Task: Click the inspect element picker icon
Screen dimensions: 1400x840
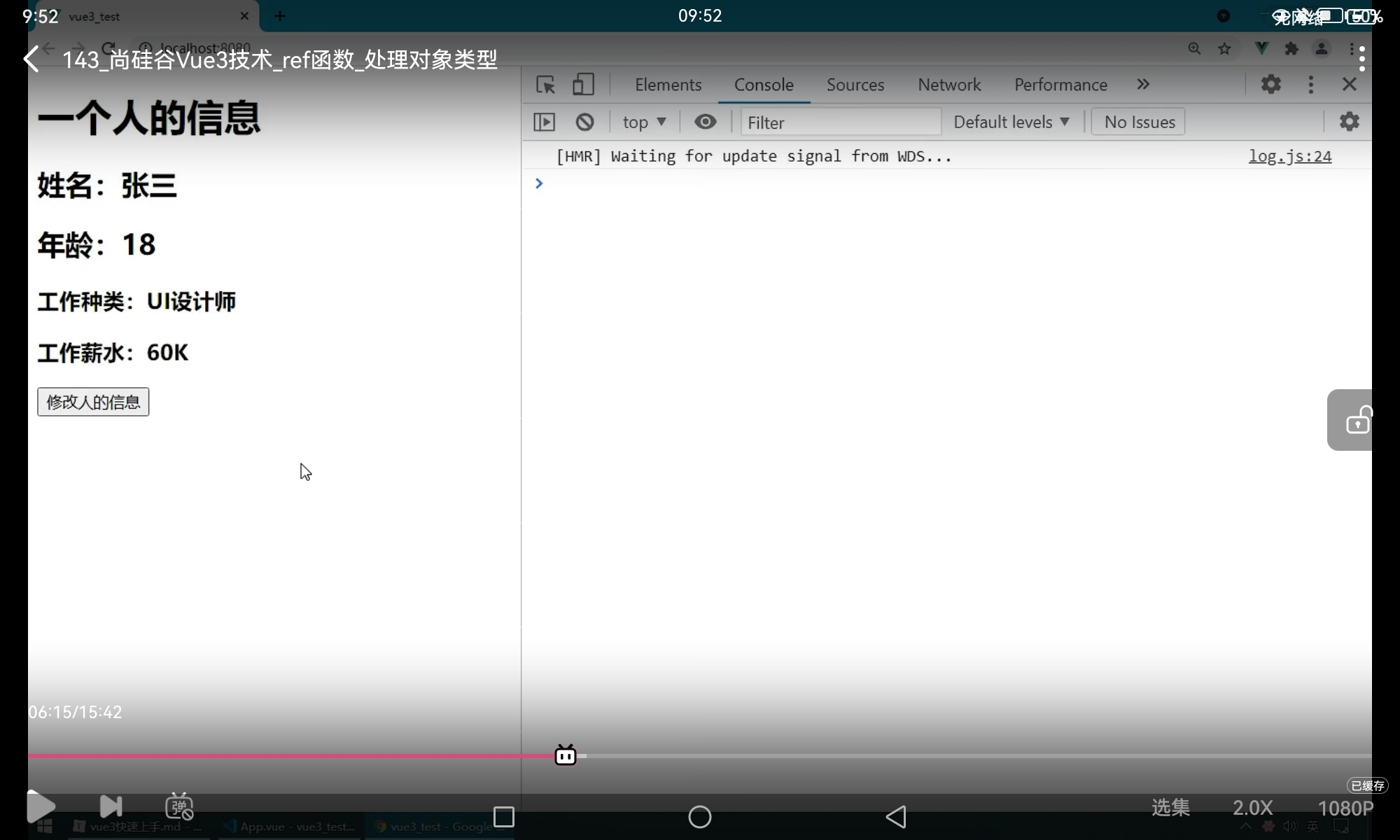Action: (x=545, y=85)
